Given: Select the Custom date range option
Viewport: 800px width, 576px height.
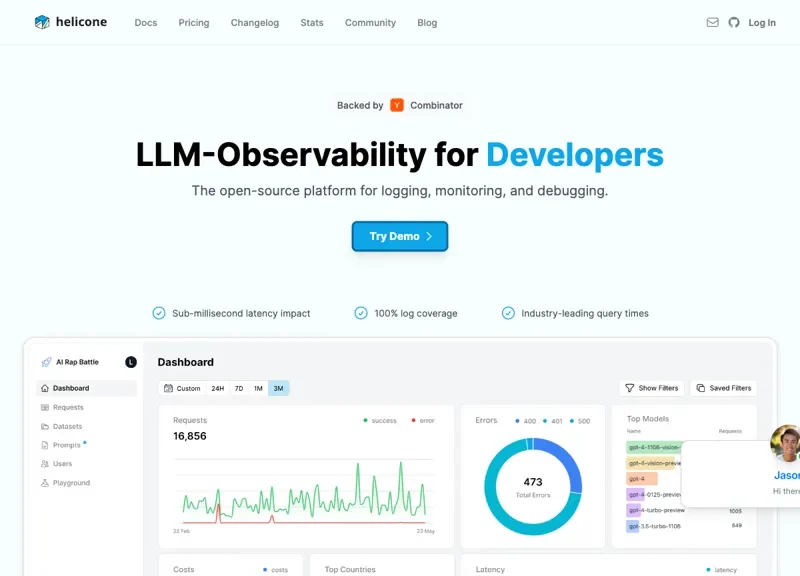Looking at the screenshot, I should tap(182, 388).
